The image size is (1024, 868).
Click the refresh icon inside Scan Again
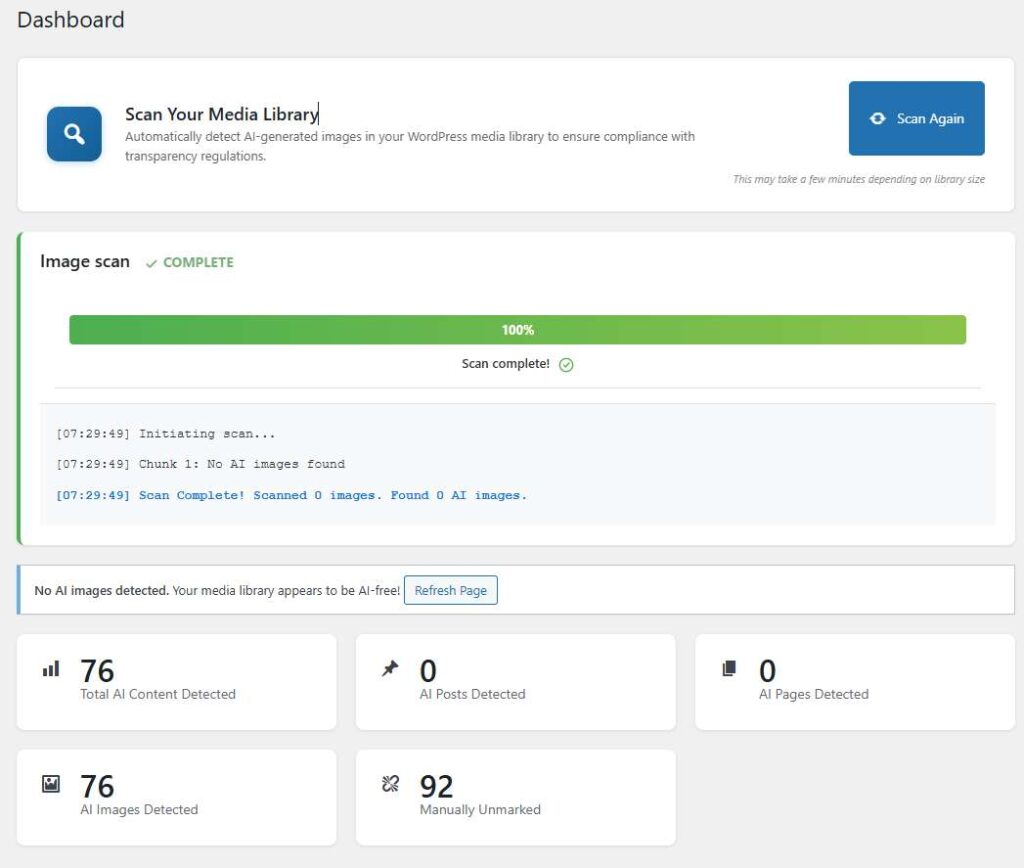pyautogui.click(x=877, y=118)
